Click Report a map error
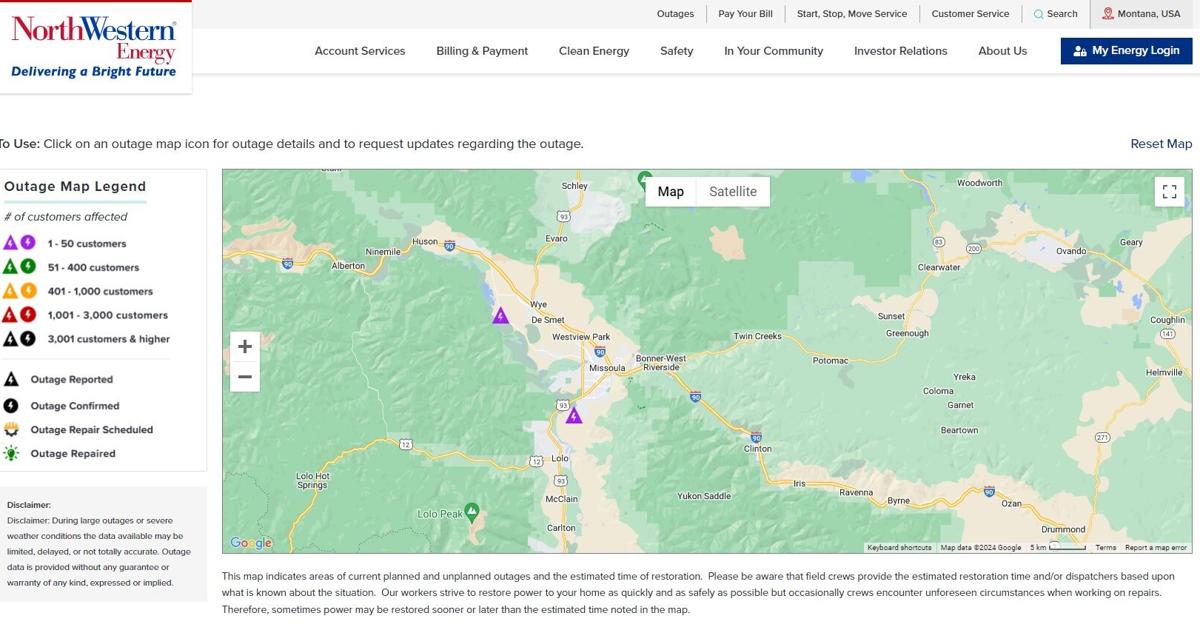The width and height of the screenshot is (1200, 630). pyautogui.click(x=1156, y=548)
